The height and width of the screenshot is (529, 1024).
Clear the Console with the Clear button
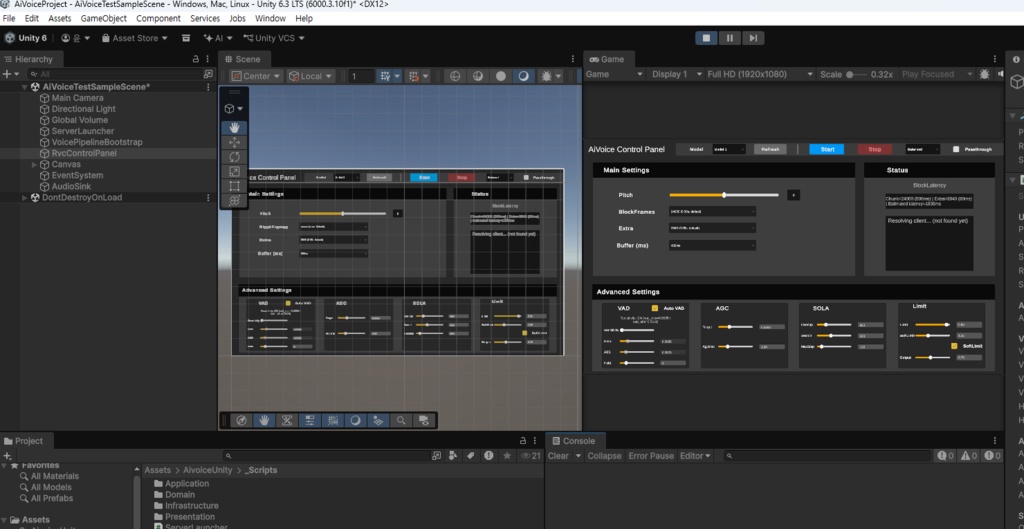(x=558, y=456)
